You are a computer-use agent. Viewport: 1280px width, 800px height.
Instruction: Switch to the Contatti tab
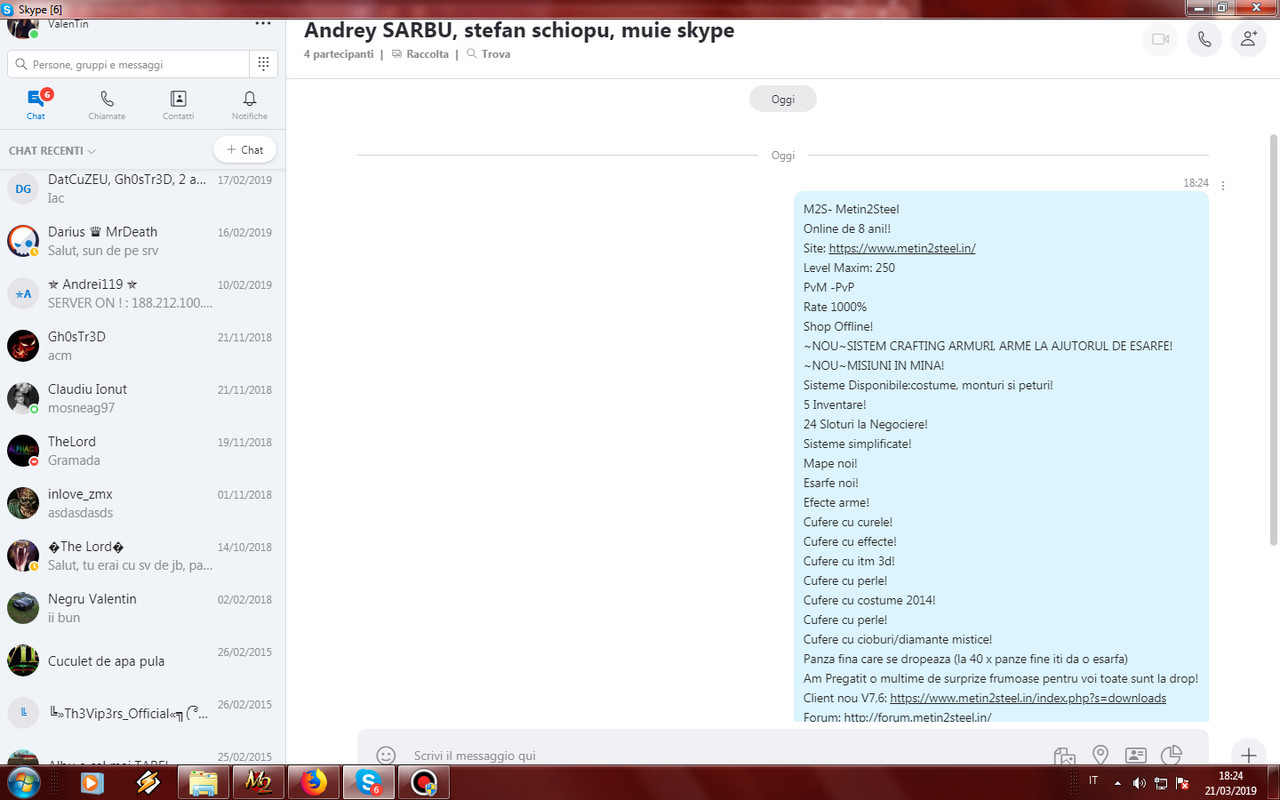point(178,104)
